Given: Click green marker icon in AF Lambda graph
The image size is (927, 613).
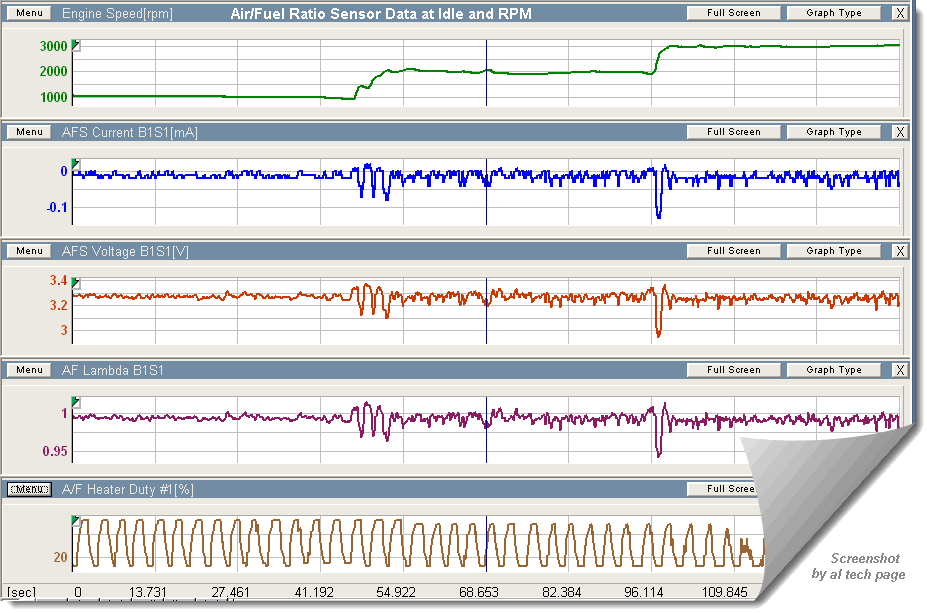Looking at the screenshot, I should (77, 403).
